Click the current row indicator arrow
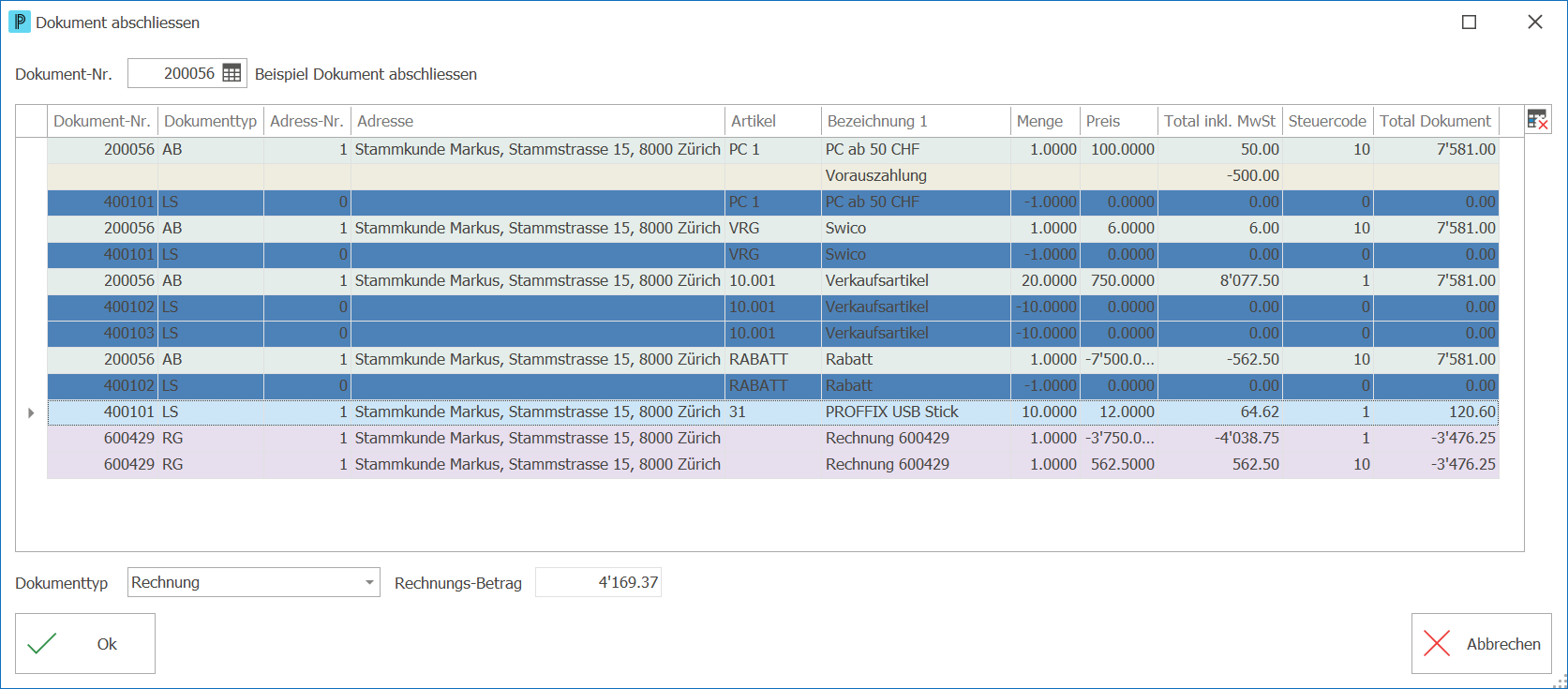 point(31,412)
